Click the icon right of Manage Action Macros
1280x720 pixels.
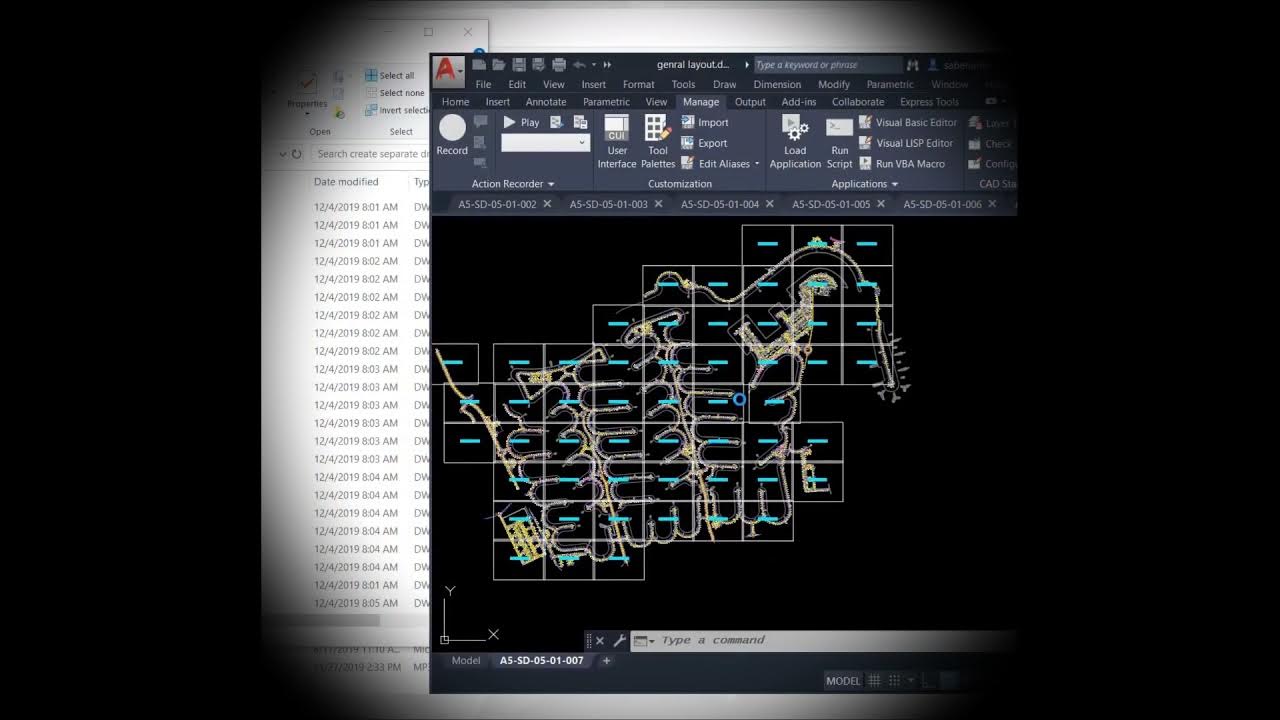coord(580,122)
